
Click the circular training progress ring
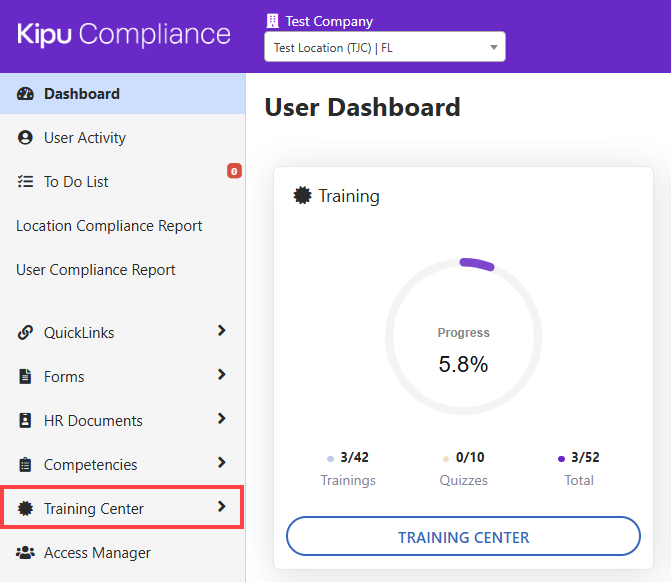coord(463,337)
